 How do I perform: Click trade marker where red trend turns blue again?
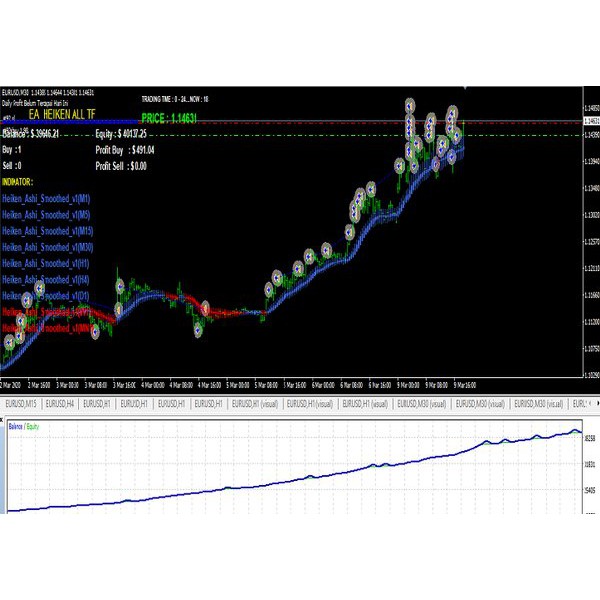pos(268,291)
